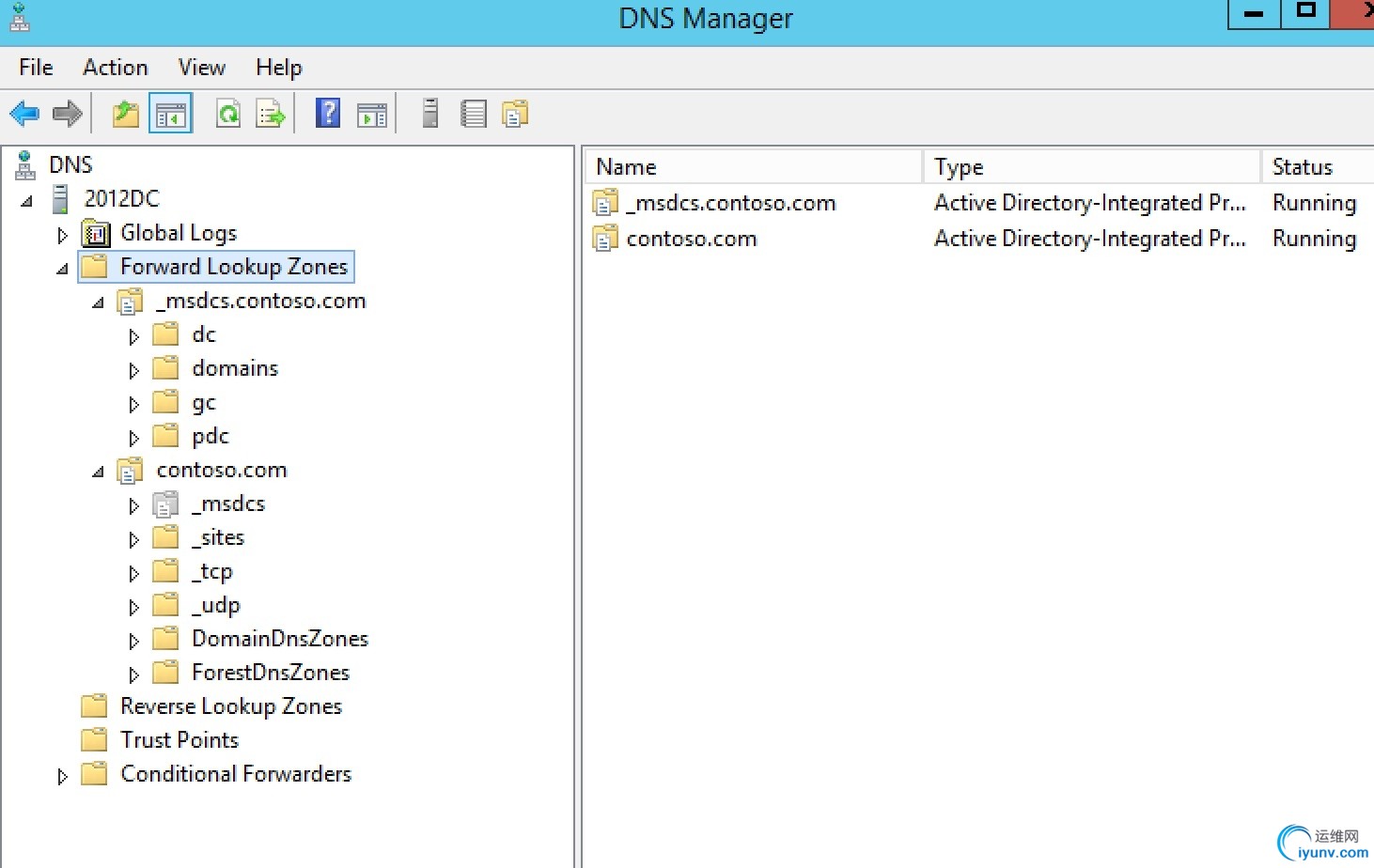The width and height of the screenshot is (1374, 868).
Task: Select _msdcs.contoso.com name in the right pane
Action: pos(731,203)
